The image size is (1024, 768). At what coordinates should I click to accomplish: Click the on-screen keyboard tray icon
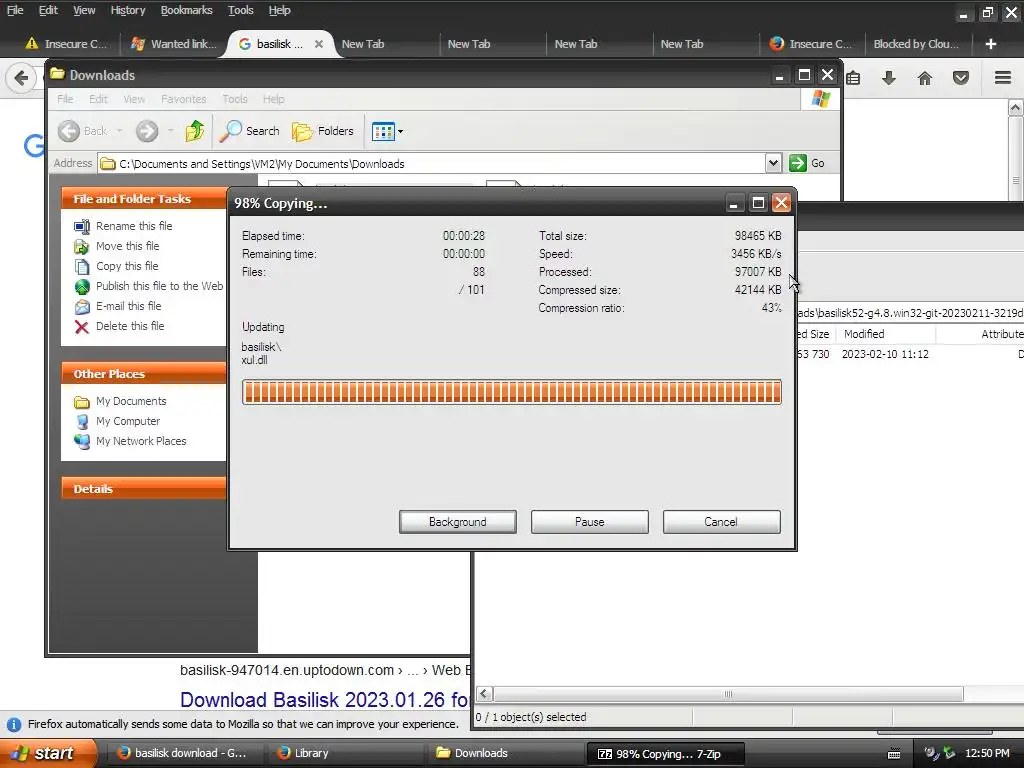click(x=894, y=754)
